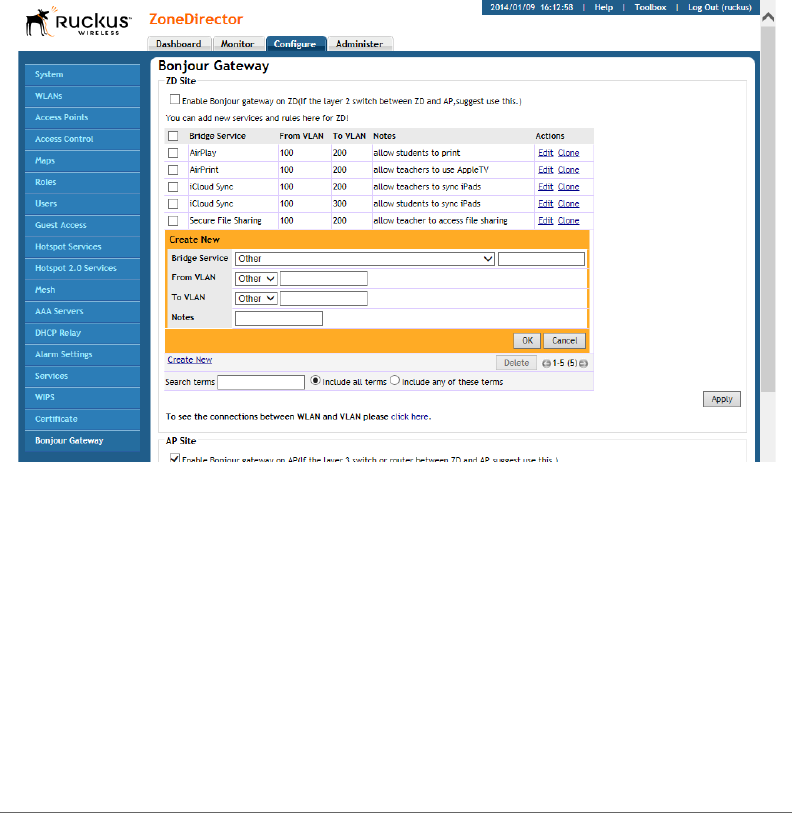Open Access Control sidebar item
This screenshot has width=792, height=813.
82,139
